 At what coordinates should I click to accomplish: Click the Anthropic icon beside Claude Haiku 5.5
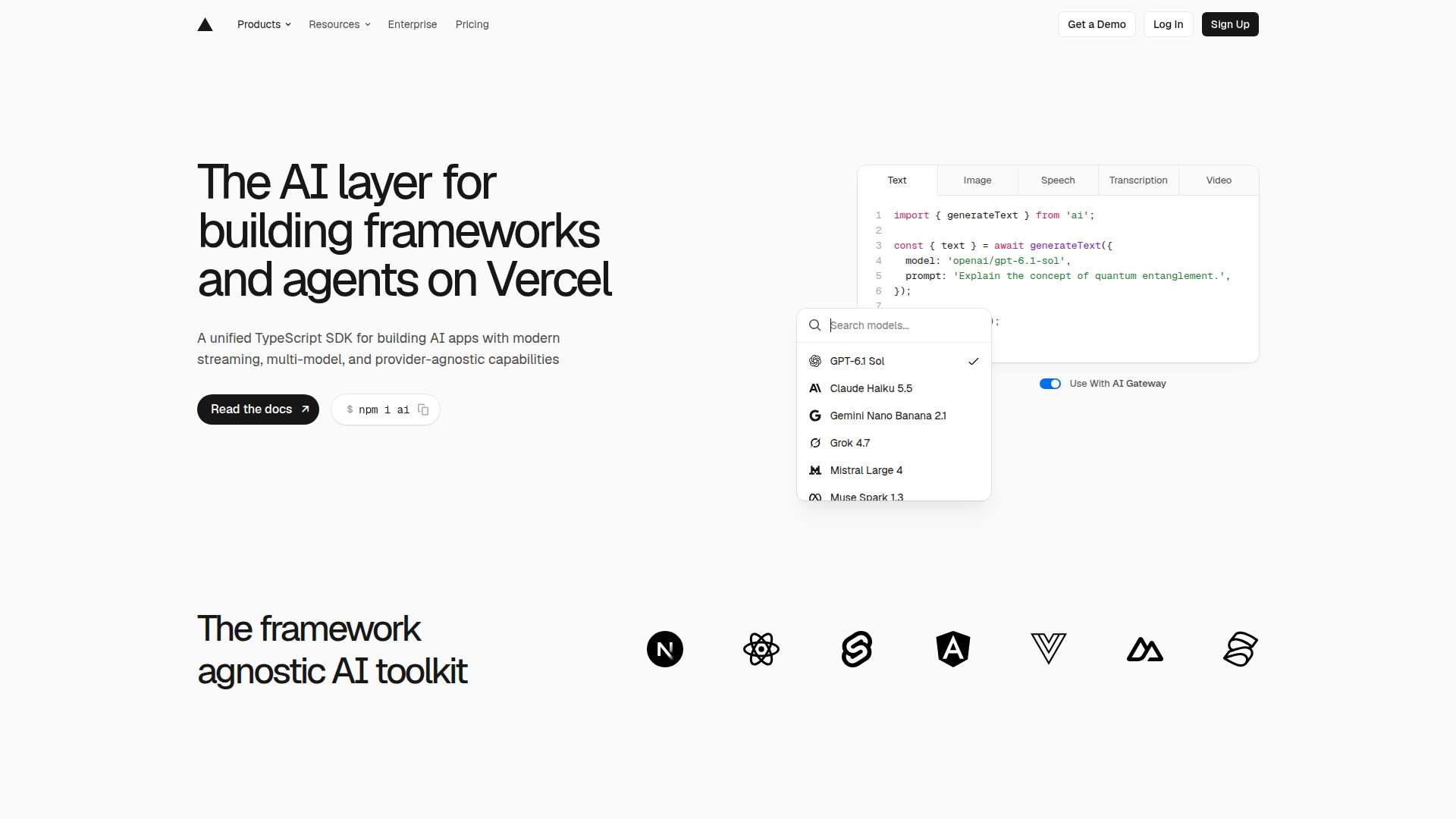click(815, 388)
